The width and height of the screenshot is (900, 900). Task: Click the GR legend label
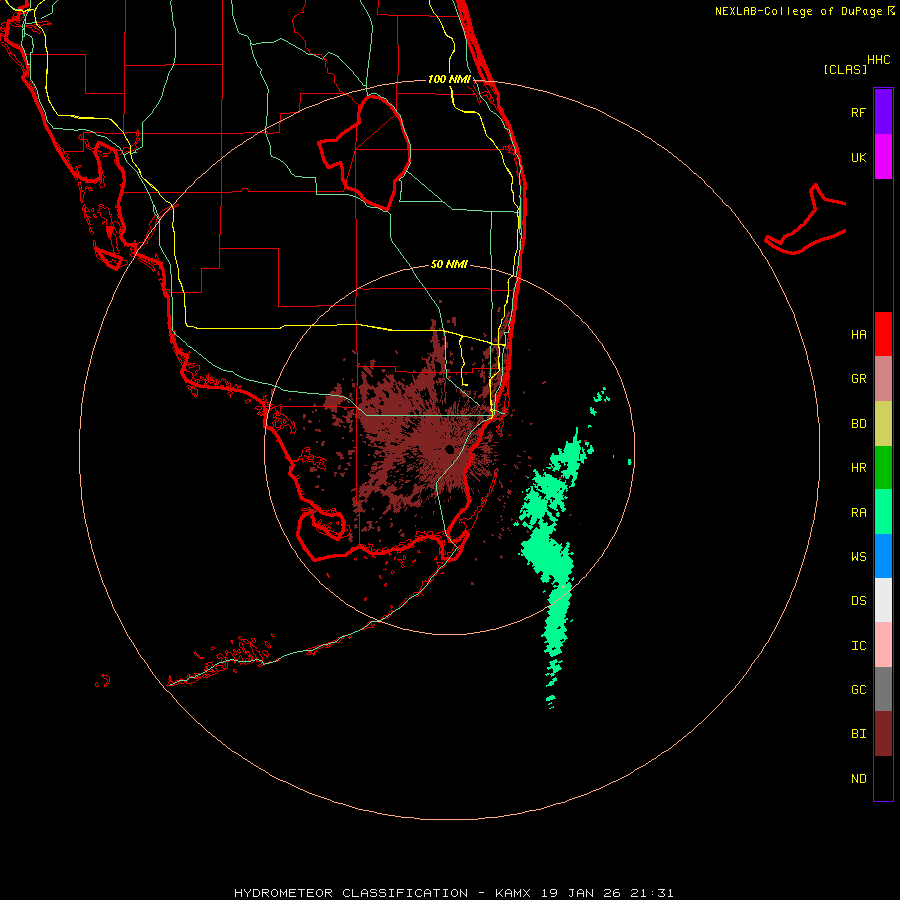858,378
